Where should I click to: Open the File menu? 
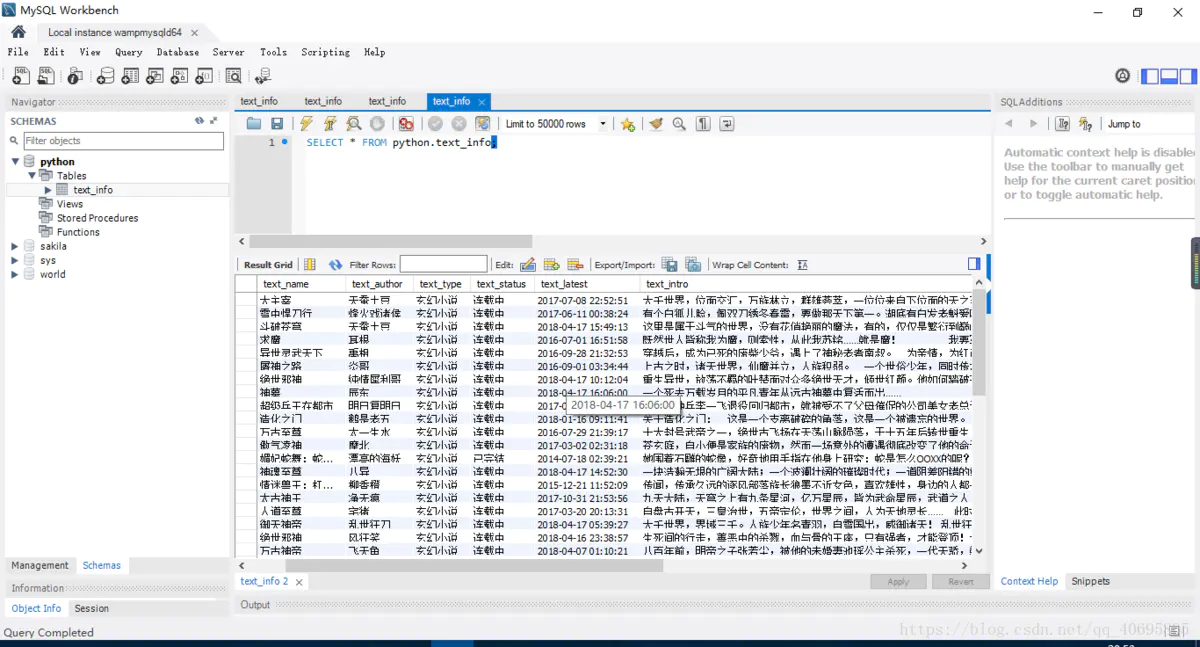[18, 52]
